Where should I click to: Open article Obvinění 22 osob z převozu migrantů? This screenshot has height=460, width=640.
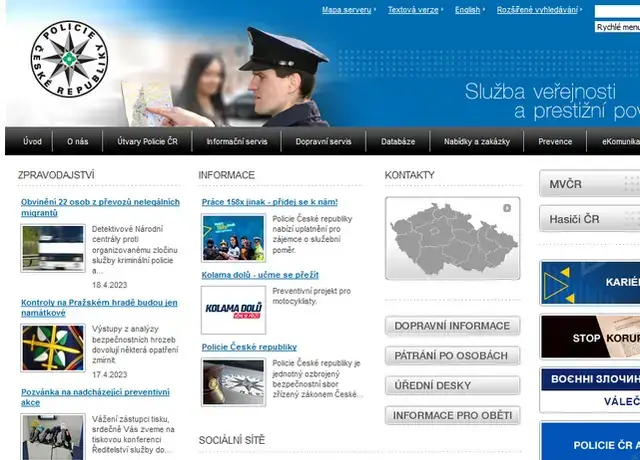point(100,207)
